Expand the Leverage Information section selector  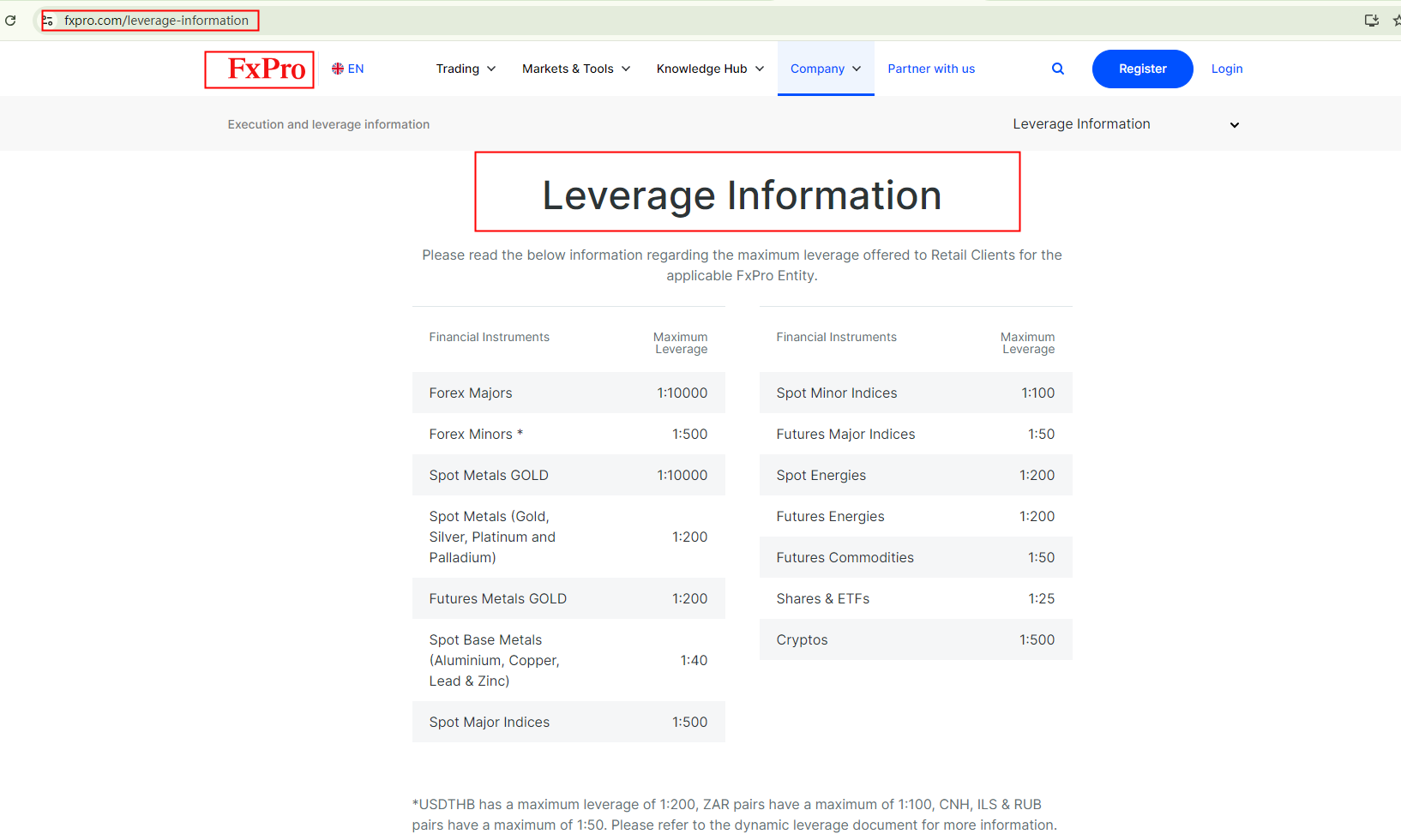pos(1125,124)
